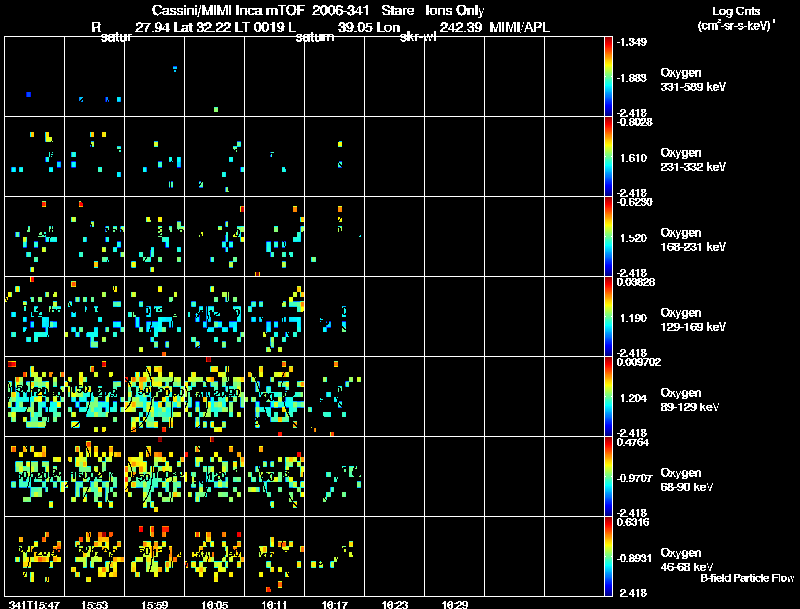The width and height of the screenshot is (800, 609).
Task: Click the 0.03828 color scale value
Action: pos(636,282)
